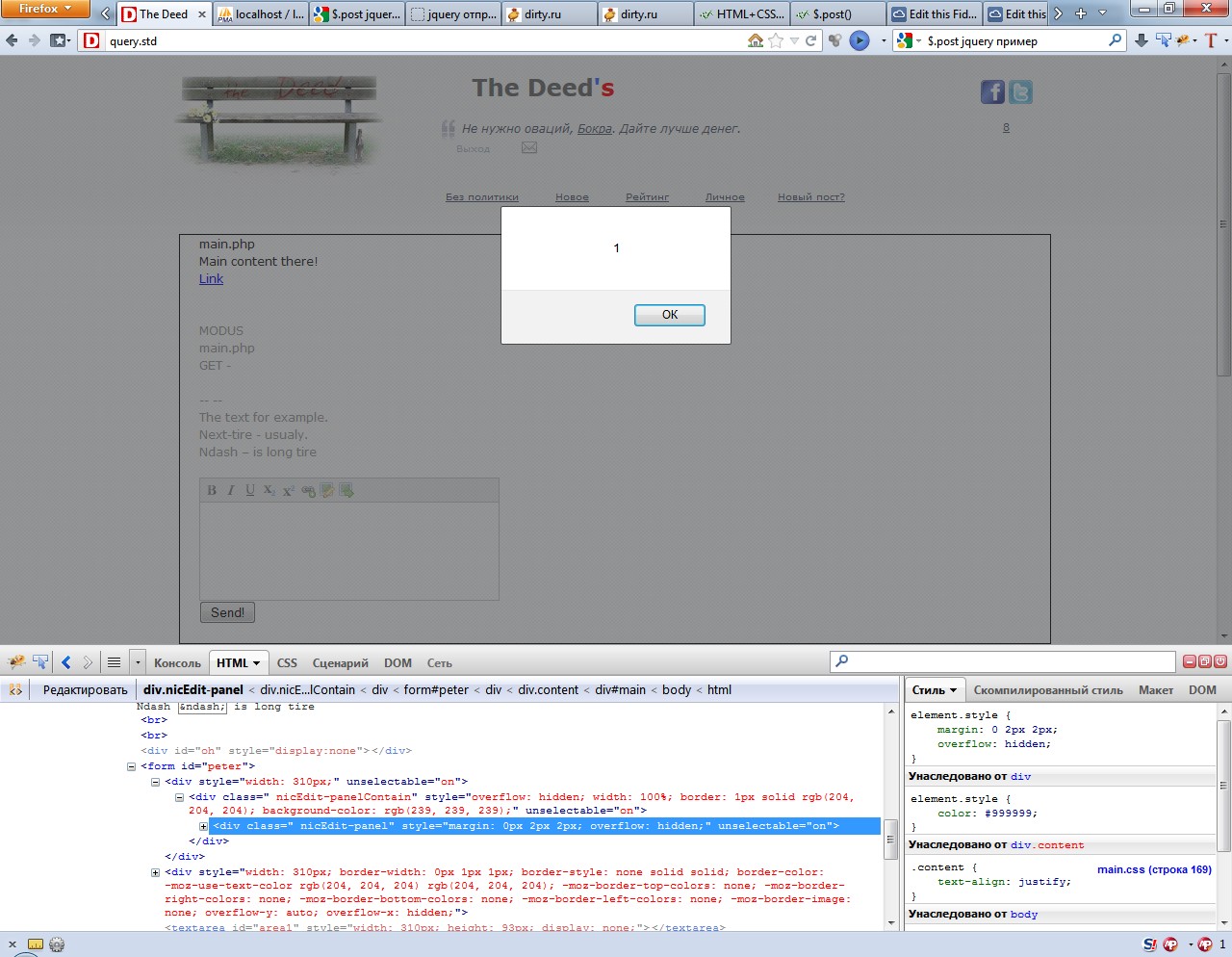Click Firebug forward arrow
Screen dimensions: 1232x957
[88, 661]
